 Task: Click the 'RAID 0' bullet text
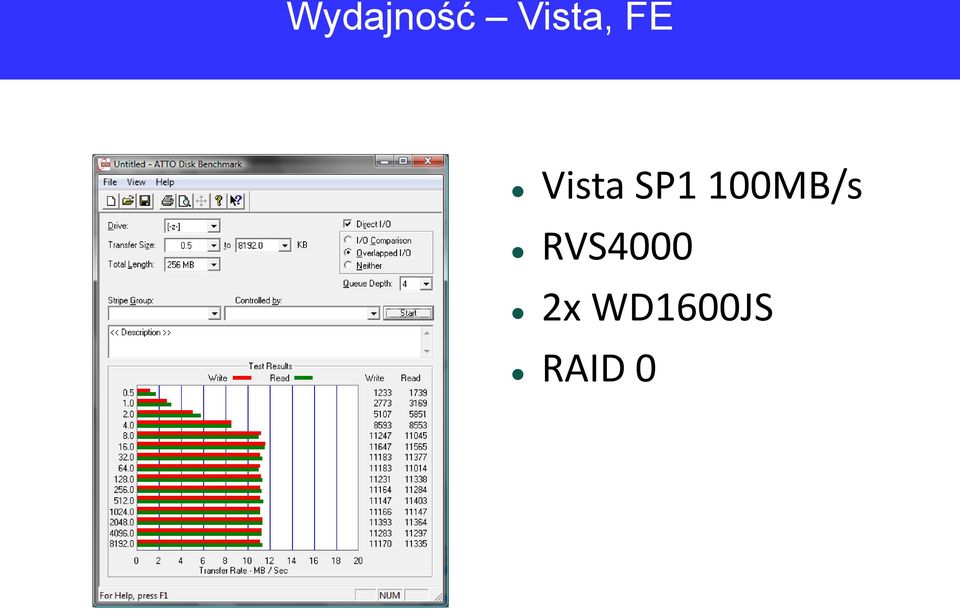click(x=599, y=368)
